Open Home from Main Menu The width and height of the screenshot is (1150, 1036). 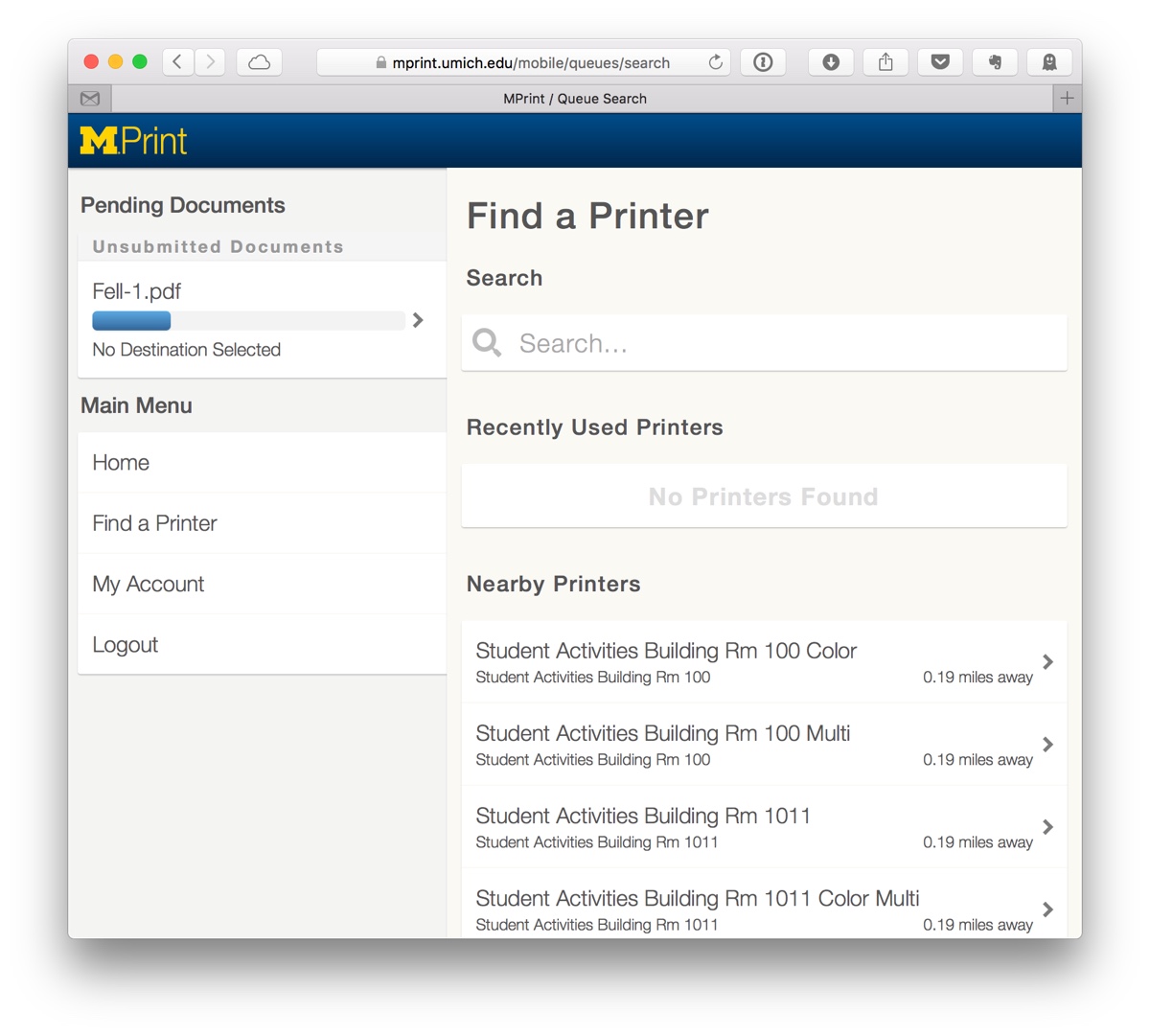263,463
